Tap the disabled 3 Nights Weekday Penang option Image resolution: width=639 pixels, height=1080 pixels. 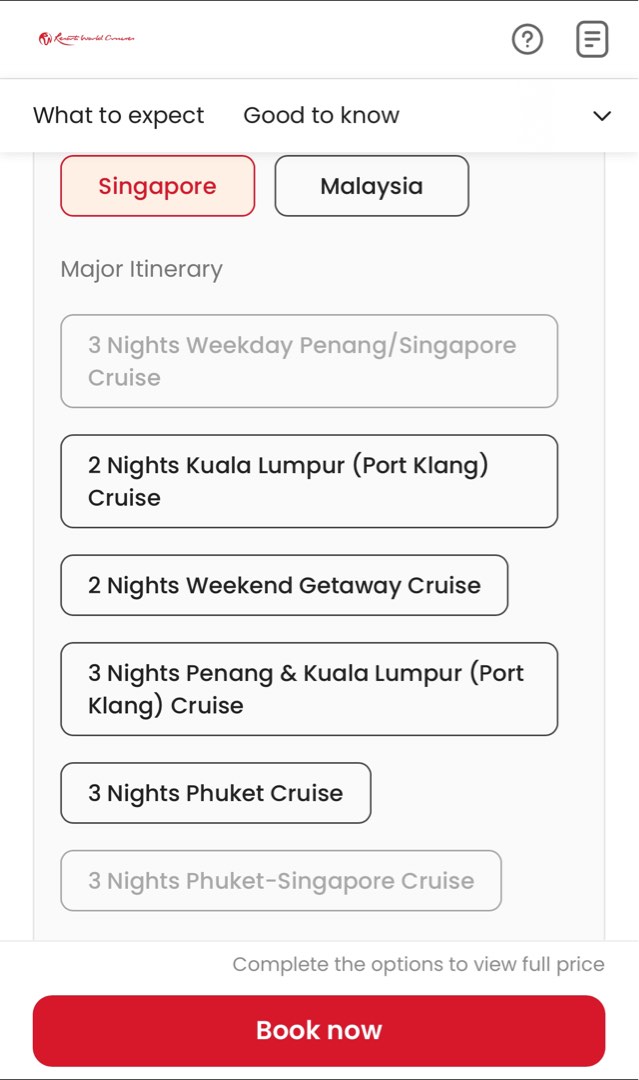coord(309,361)
